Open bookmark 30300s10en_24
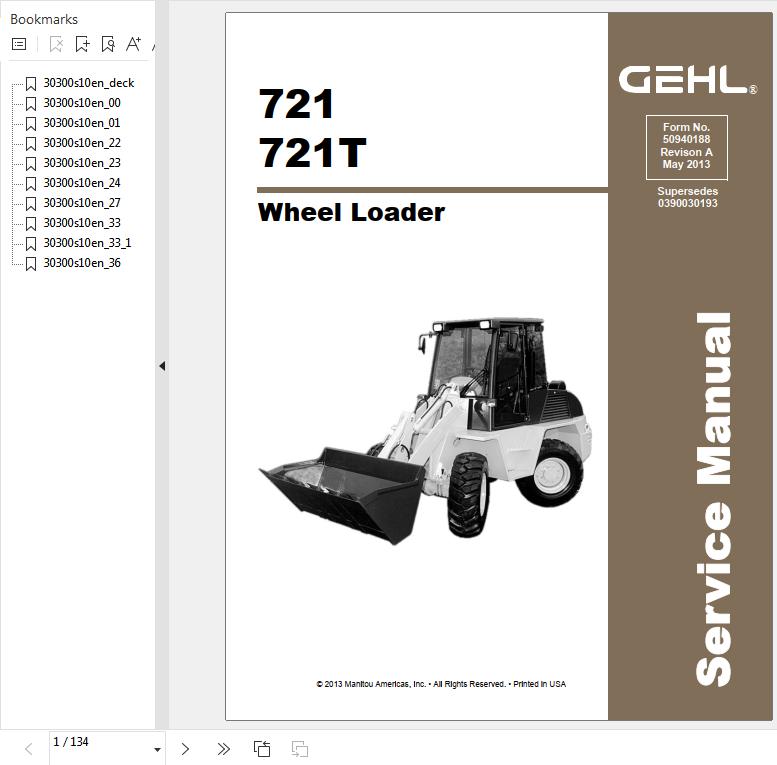Image resolution: width=777 pixels, height=765 pixels. pyautogui.click(x=82, y=183)
